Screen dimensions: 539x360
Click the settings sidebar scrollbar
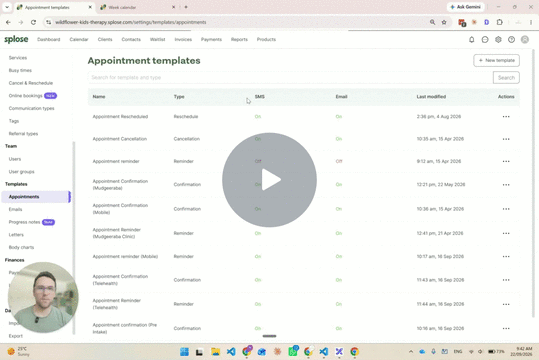point(74,237)
